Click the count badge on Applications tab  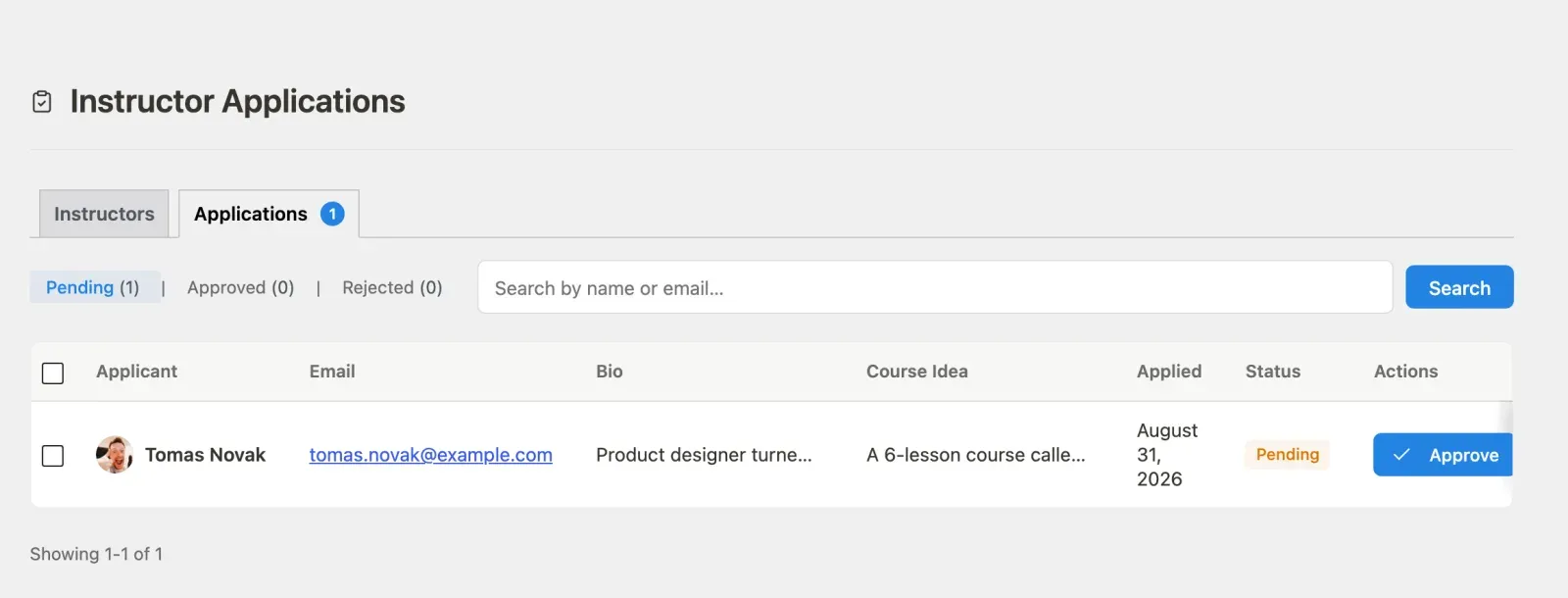coord(332,214)
